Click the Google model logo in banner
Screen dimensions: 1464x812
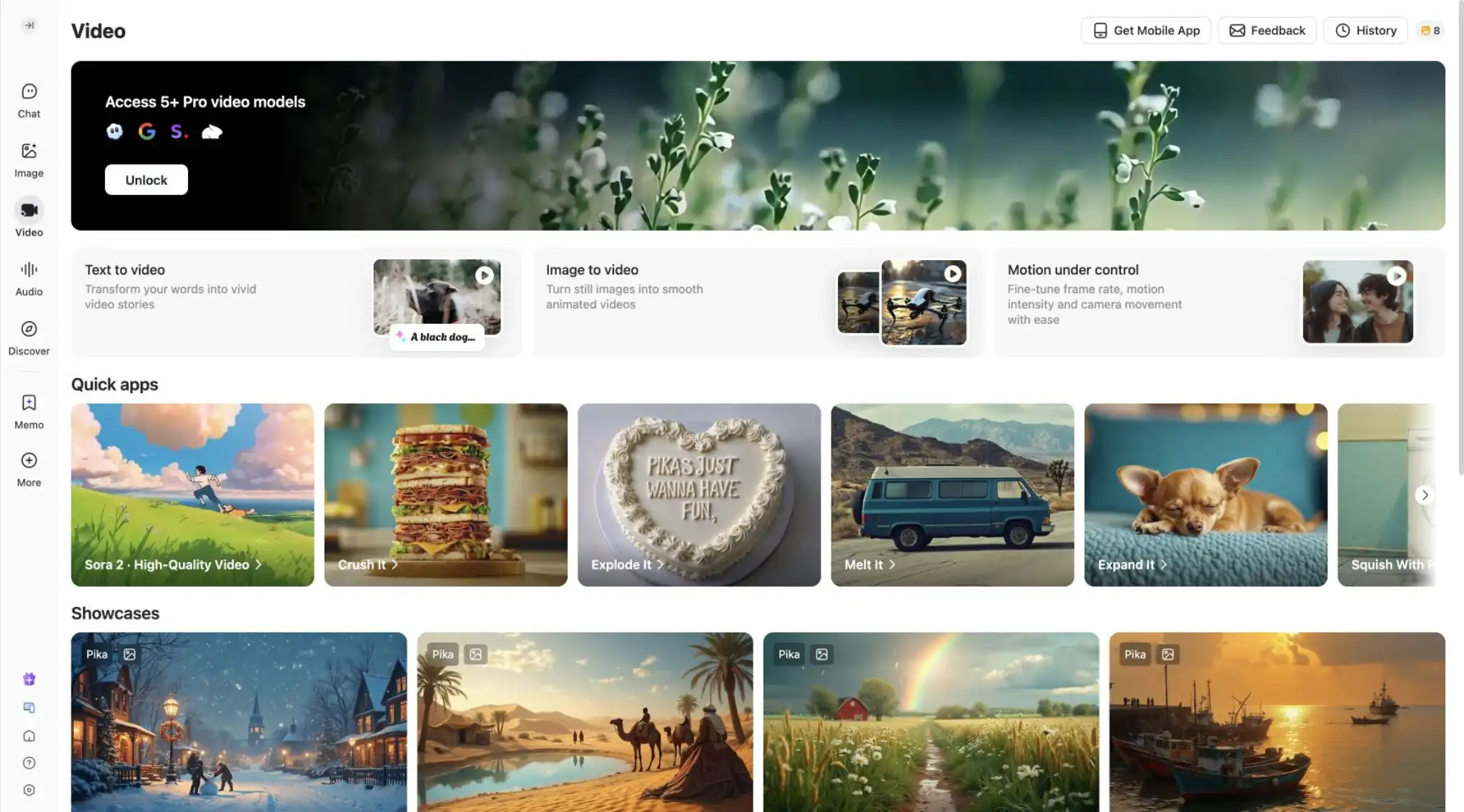[147, 132]
